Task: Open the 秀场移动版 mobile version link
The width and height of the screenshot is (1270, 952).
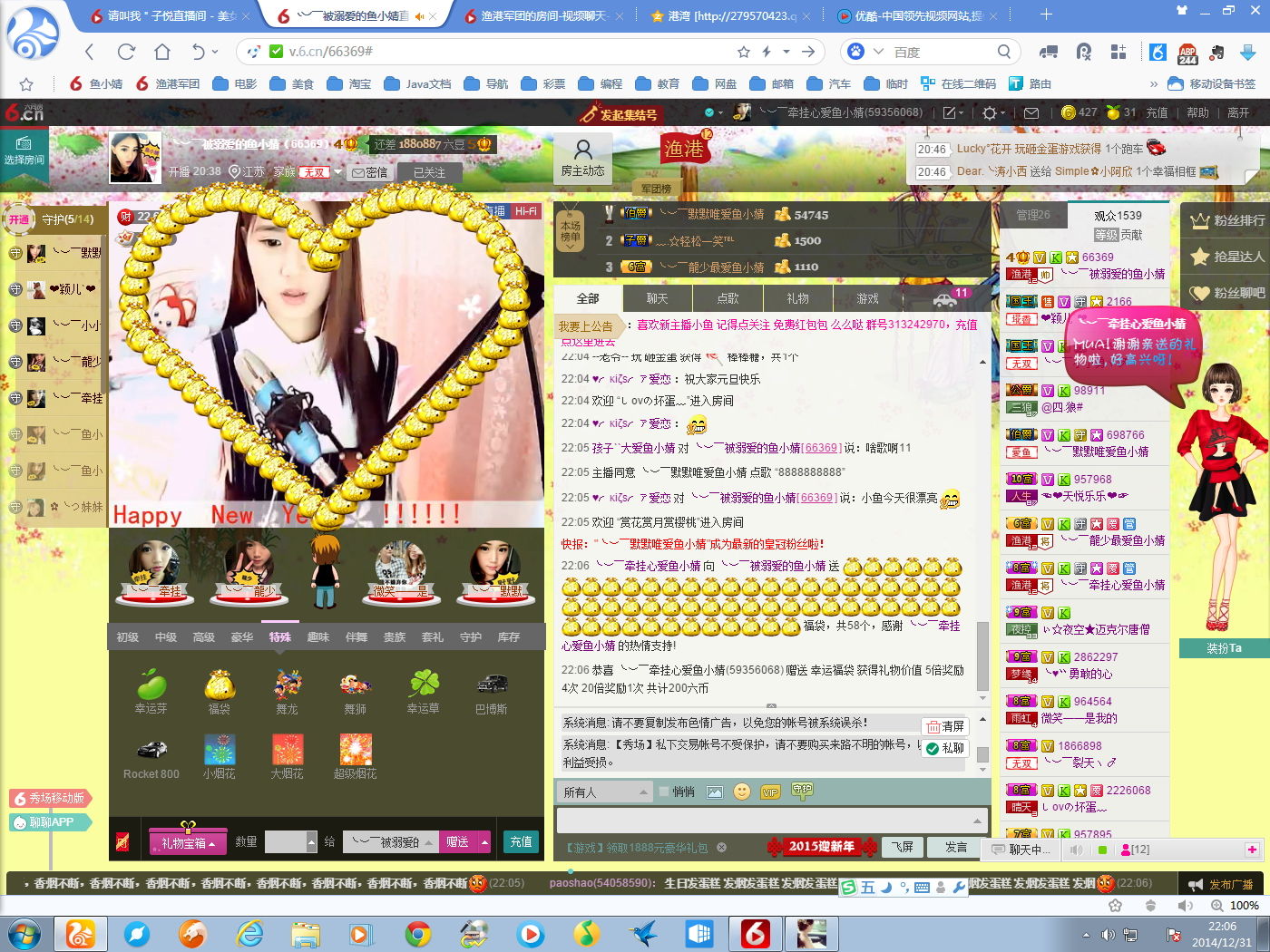Action: [x=51, y=798]
